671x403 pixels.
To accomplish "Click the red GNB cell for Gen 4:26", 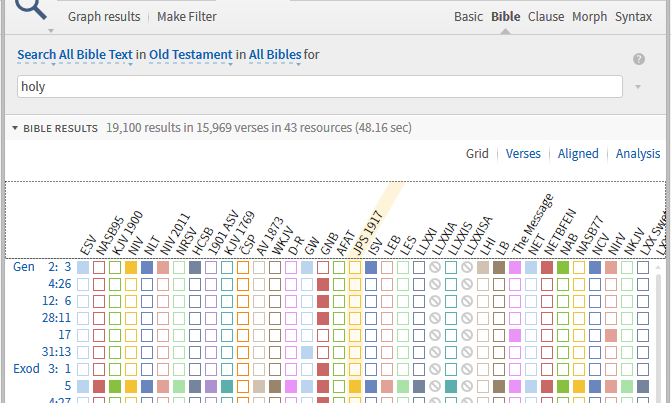I will coord(323,284).
